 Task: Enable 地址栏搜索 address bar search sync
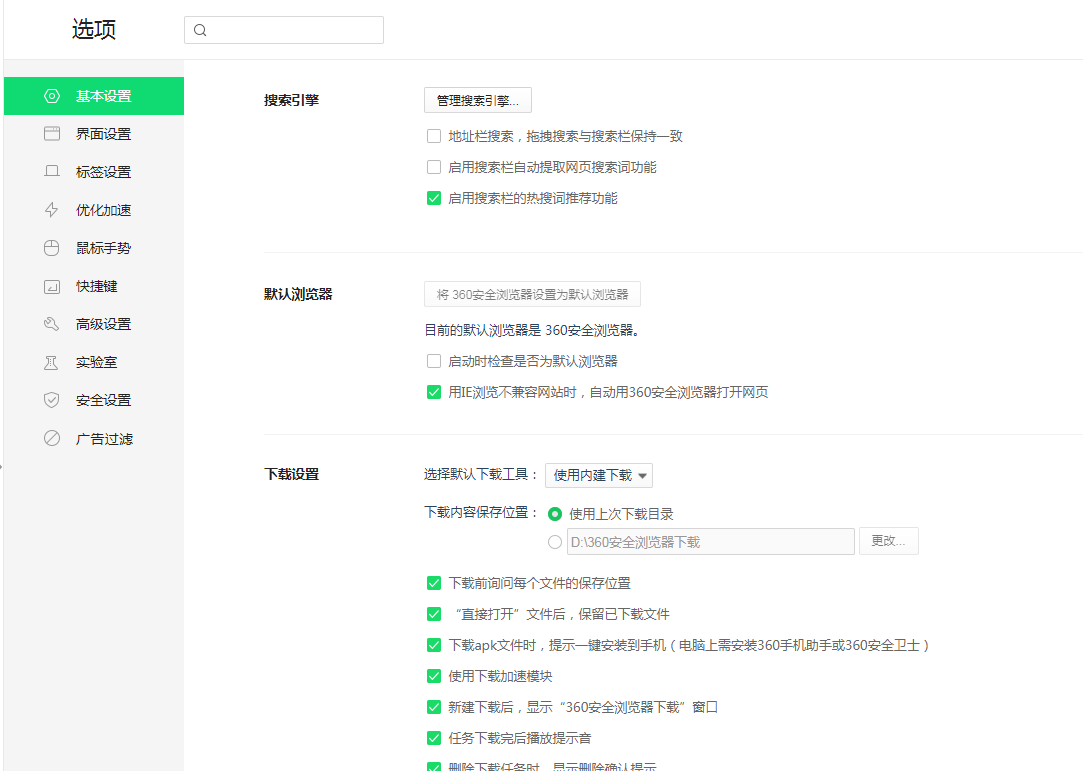(x=434, y=135)
